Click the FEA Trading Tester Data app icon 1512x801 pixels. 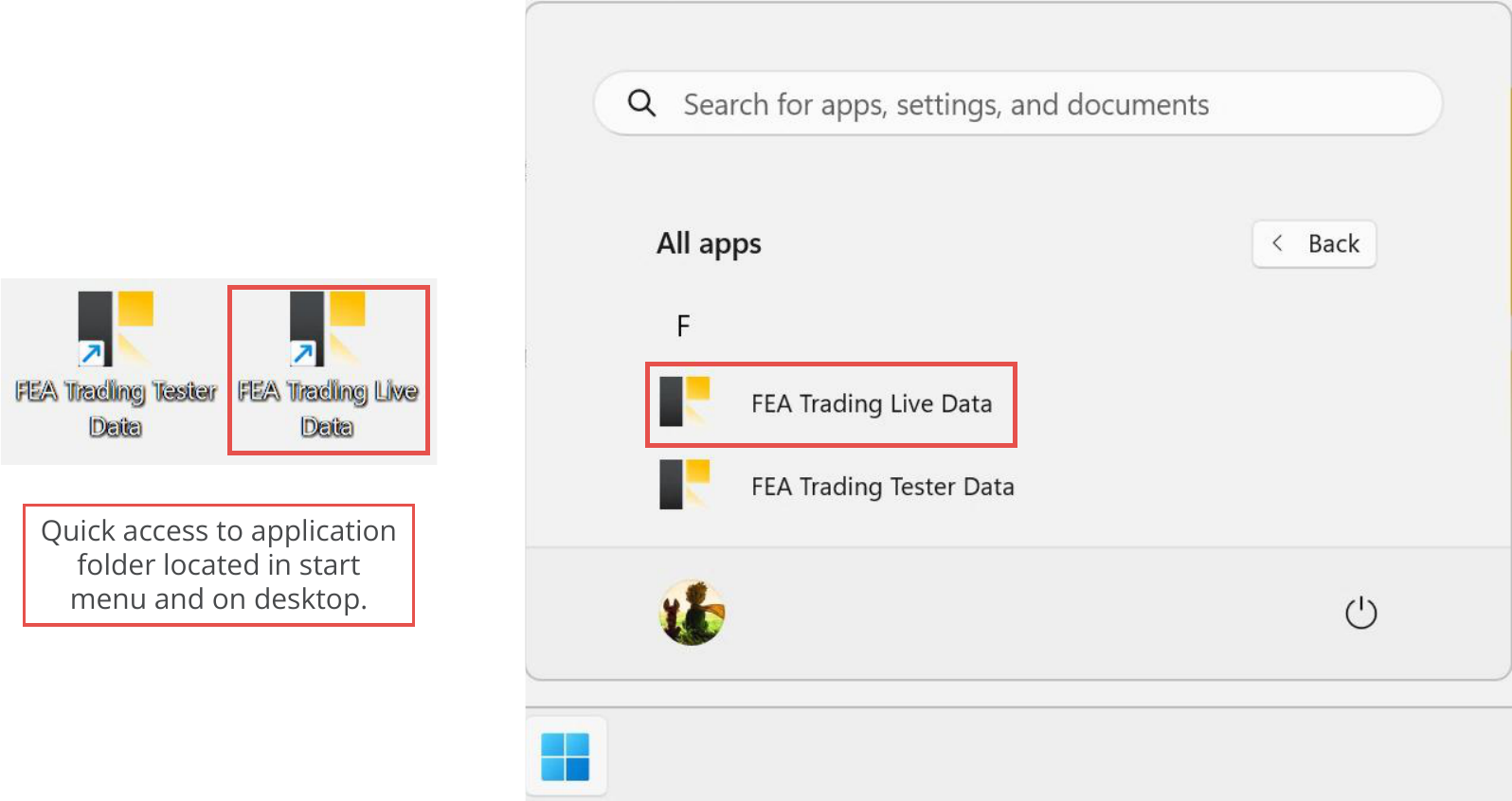(x=685, y=484)
